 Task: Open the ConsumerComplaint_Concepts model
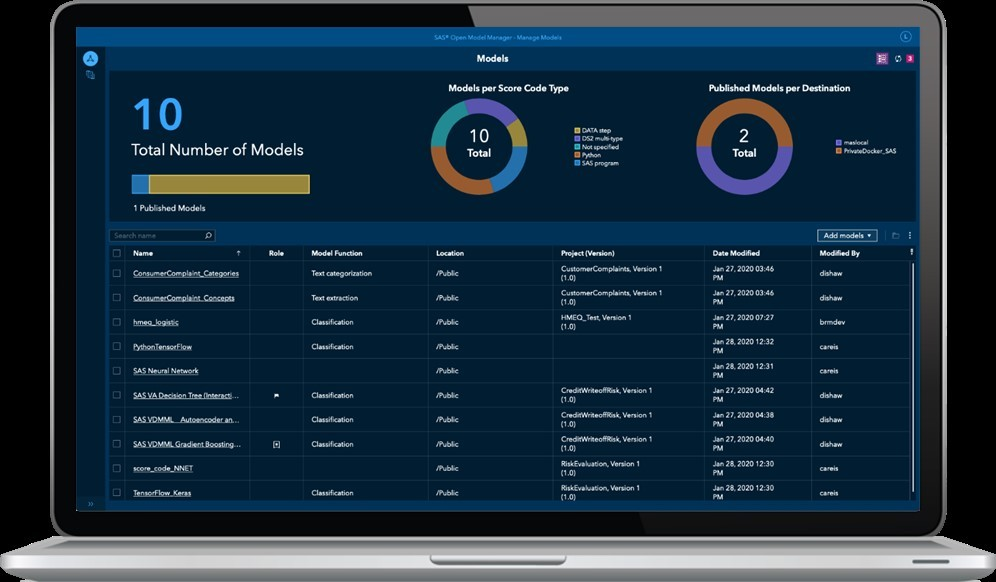click(184, 298)
